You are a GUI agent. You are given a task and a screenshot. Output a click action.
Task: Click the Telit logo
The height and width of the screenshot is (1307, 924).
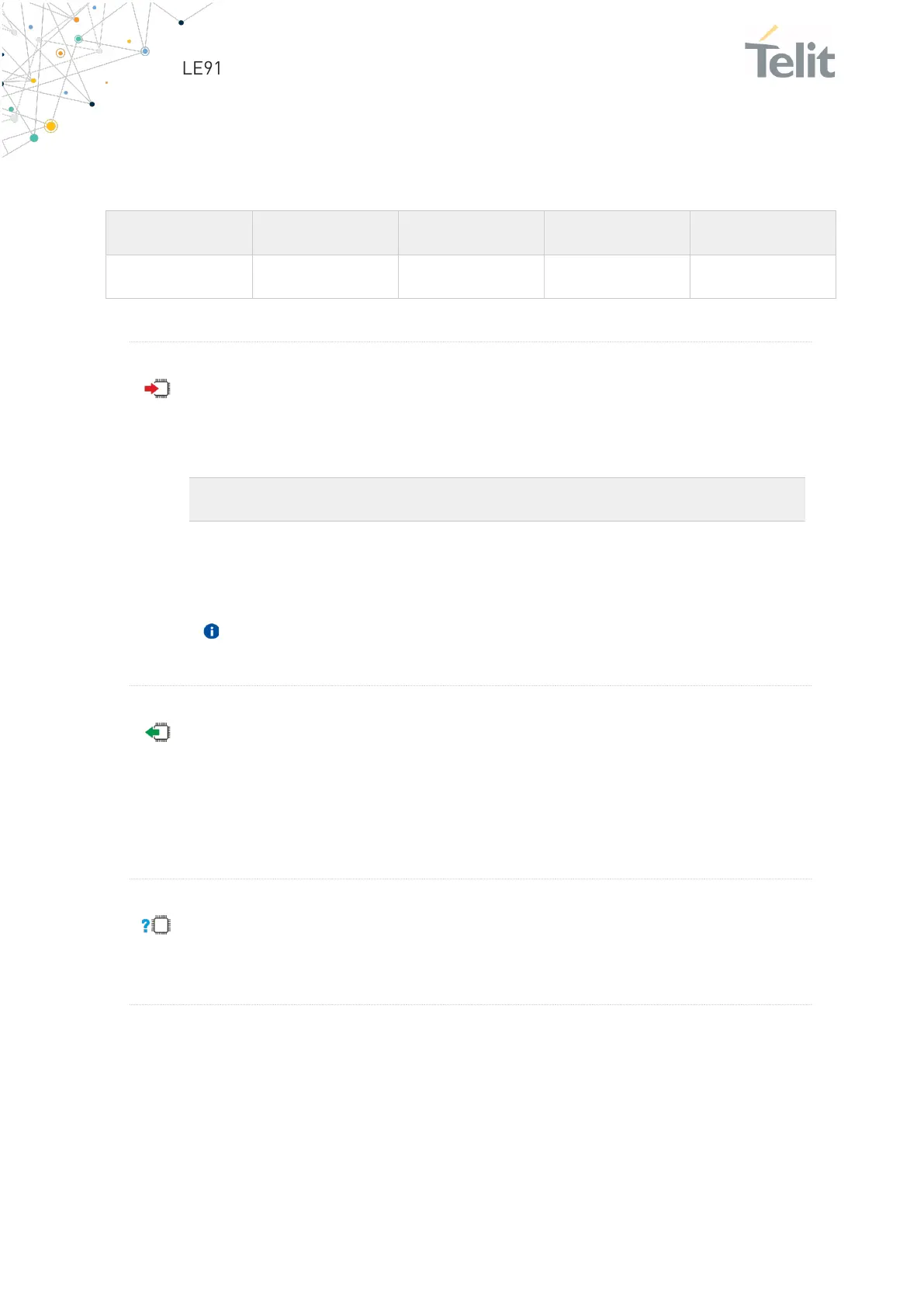click(x=790, y=53)
